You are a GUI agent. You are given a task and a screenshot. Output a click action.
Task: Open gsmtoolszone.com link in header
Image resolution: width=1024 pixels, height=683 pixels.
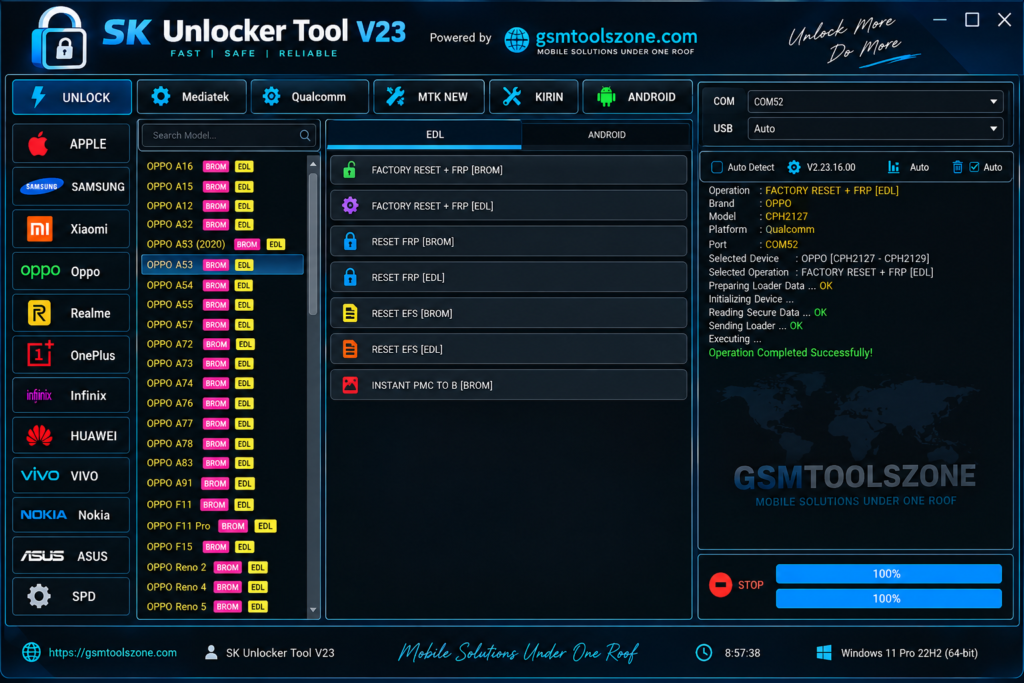click(x=616, y=37)
